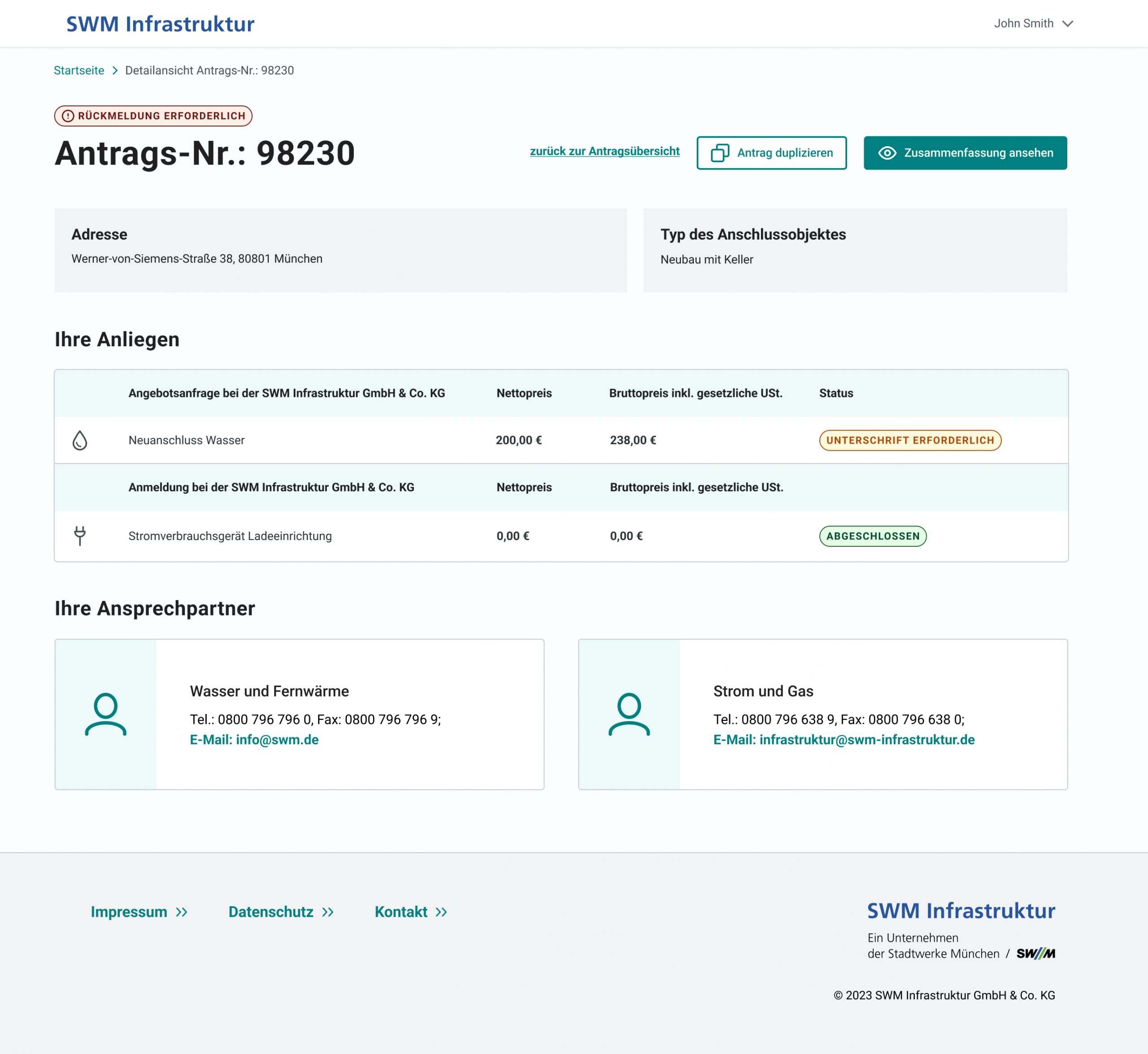
Task: Click Strom und Gas contact title
Action: 763,691
